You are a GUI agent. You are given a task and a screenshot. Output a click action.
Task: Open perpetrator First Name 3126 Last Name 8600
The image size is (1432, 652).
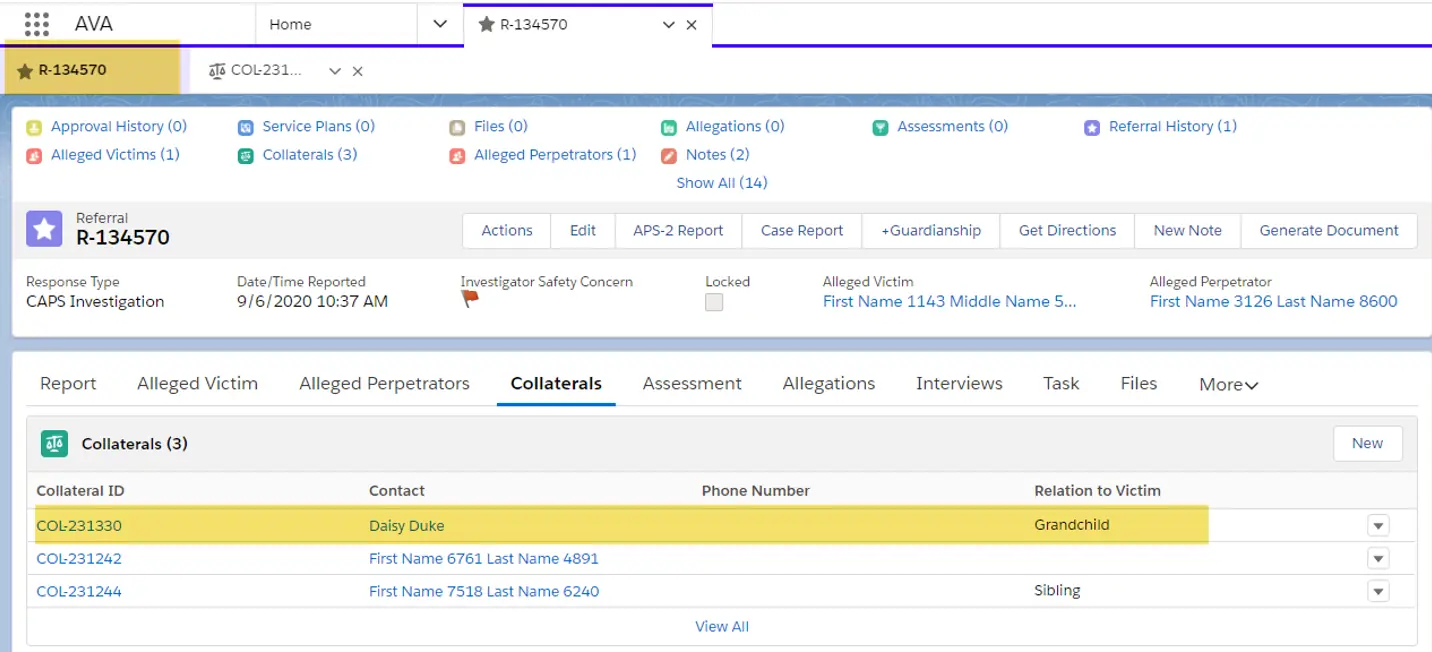coord(1273,301)
